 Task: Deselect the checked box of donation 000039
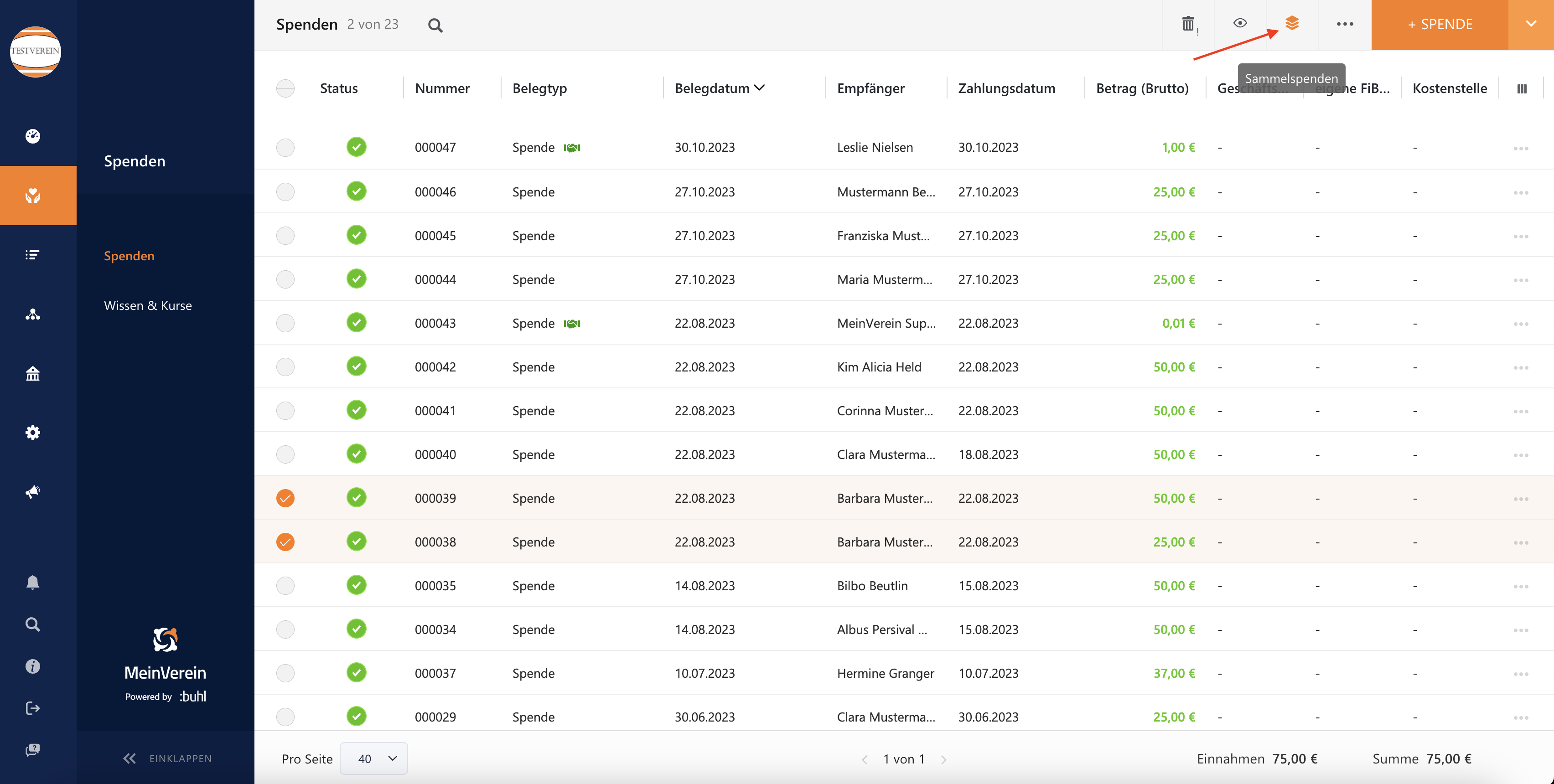point(285,498)
